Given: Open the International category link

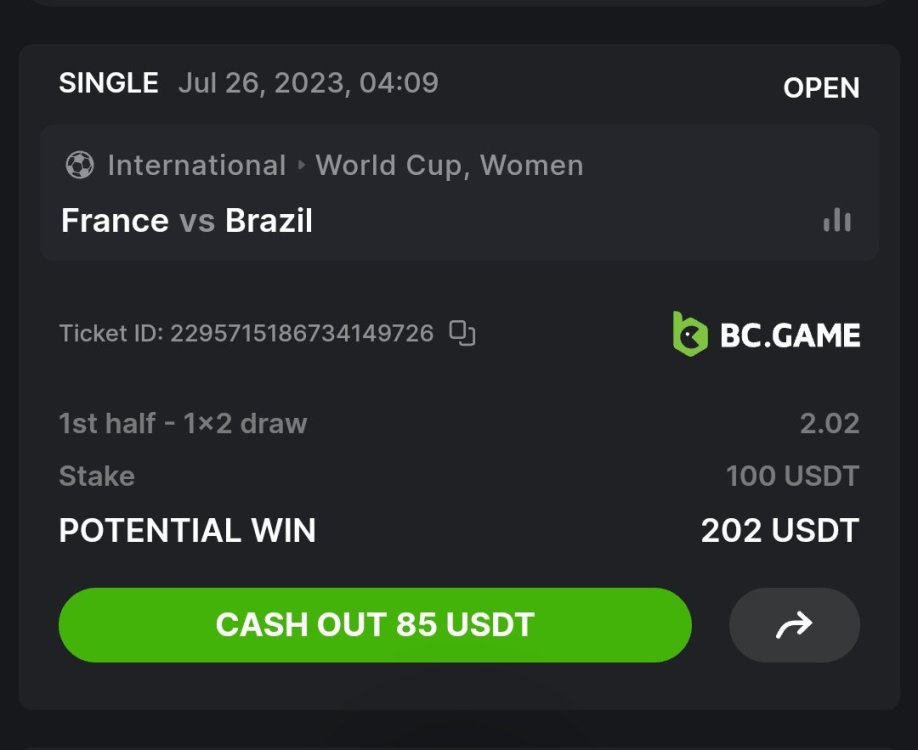Looking at the screenshot, I should pos(196,165).
